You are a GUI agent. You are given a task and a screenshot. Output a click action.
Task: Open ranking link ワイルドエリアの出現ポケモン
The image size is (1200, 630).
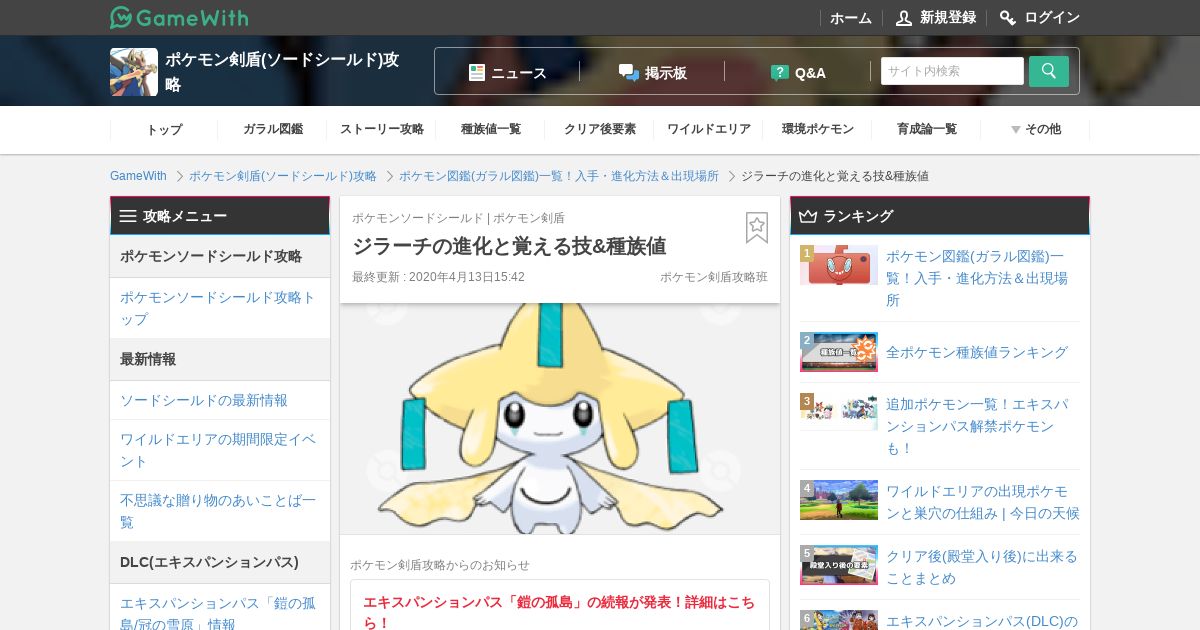click(x=983, y=502)
